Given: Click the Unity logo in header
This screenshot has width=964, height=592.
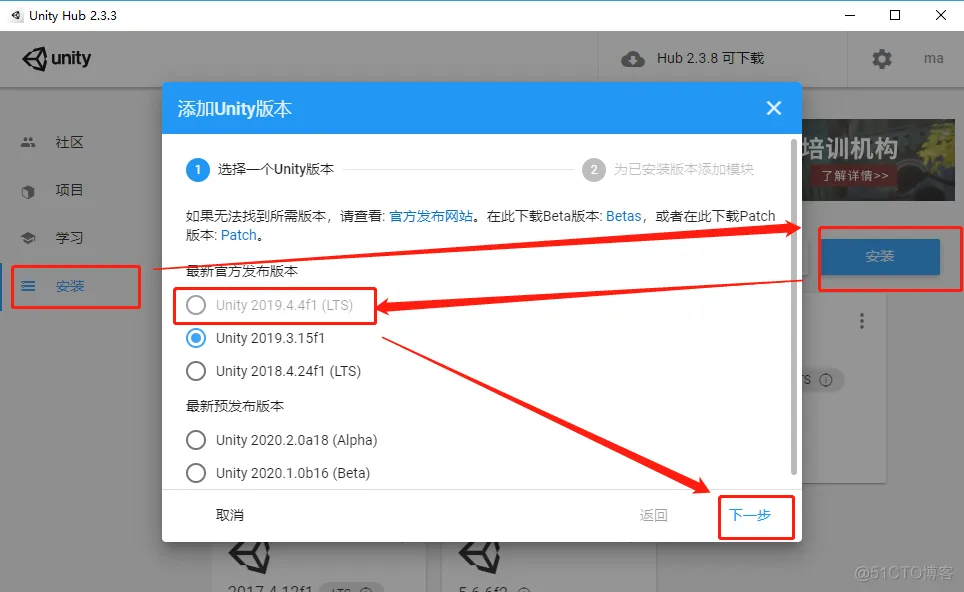Looking at the screenshot, I should (57, 58).
